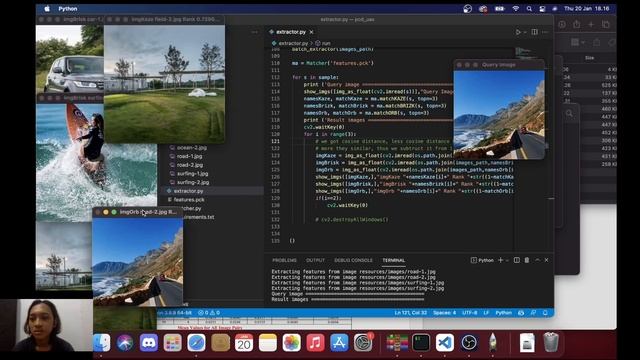Open Wi-Fi menu bar icon
The image size is (640, 360).
click(x=516, y=9)
